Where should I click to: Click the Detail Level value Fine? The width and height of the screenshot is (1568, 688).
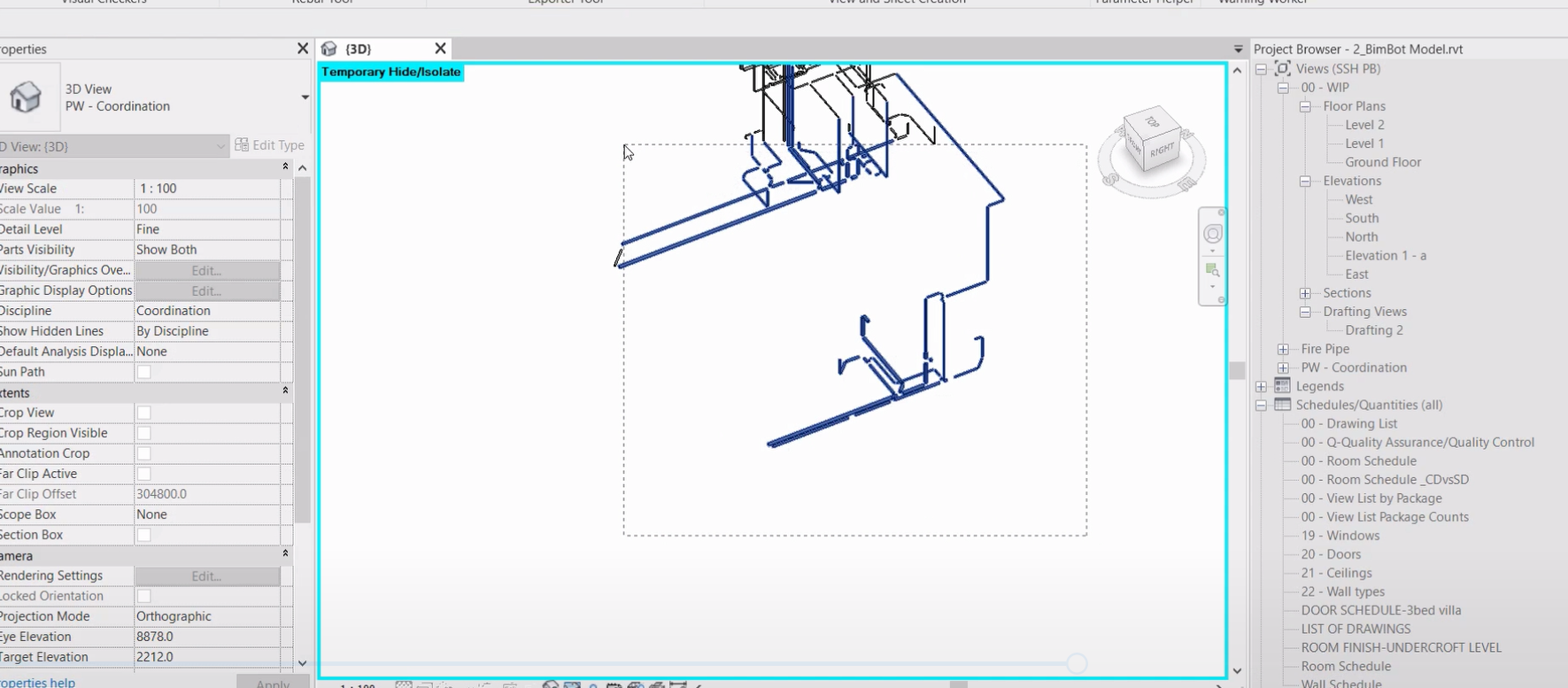tap(207, 229)
